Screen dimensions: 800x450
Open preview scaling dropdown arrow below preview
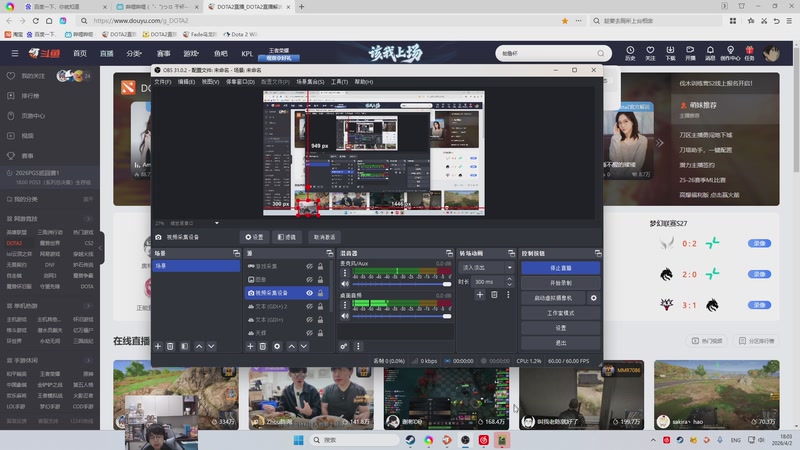point(217,223)
